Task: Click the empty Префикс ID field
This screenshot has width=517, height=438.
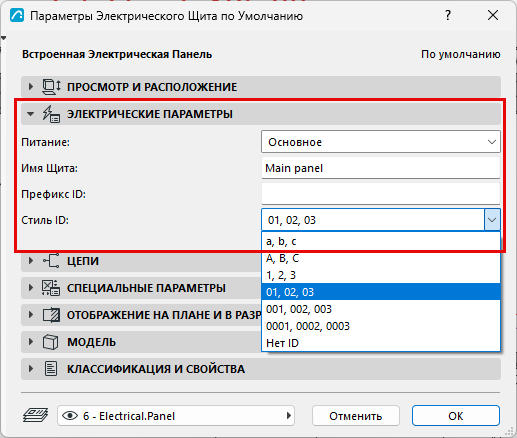Action: click(x=381, y=194)
